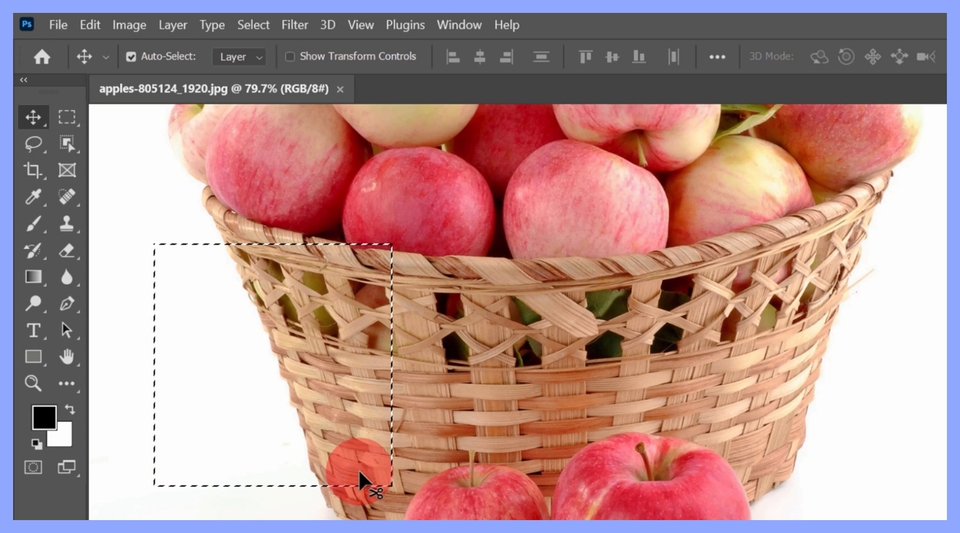Click 3D Rotate mode icon
The width and height of the screenshot is (960, 533).
click(x=819, y=57)
